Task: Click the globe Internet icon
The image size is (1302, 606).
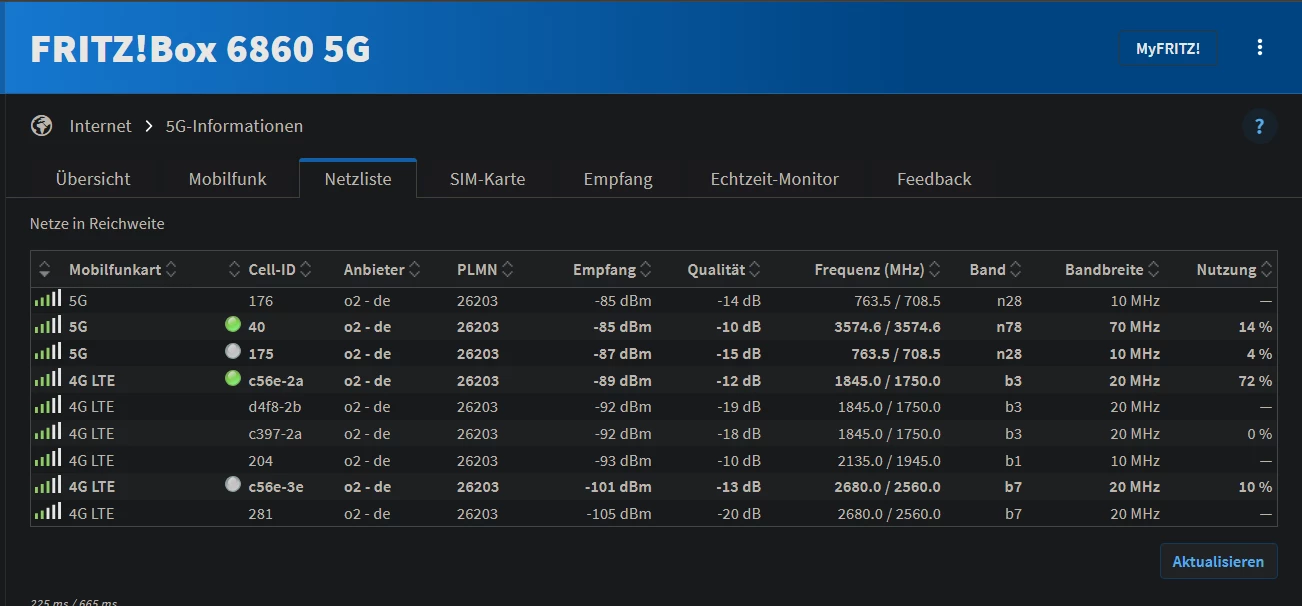Action: (41, 126)
